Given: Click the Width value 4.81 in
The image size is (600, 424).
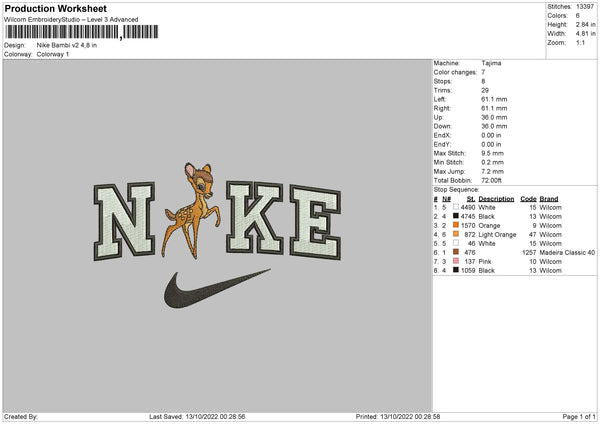Looking at the screenshot, I should (585, 34).
